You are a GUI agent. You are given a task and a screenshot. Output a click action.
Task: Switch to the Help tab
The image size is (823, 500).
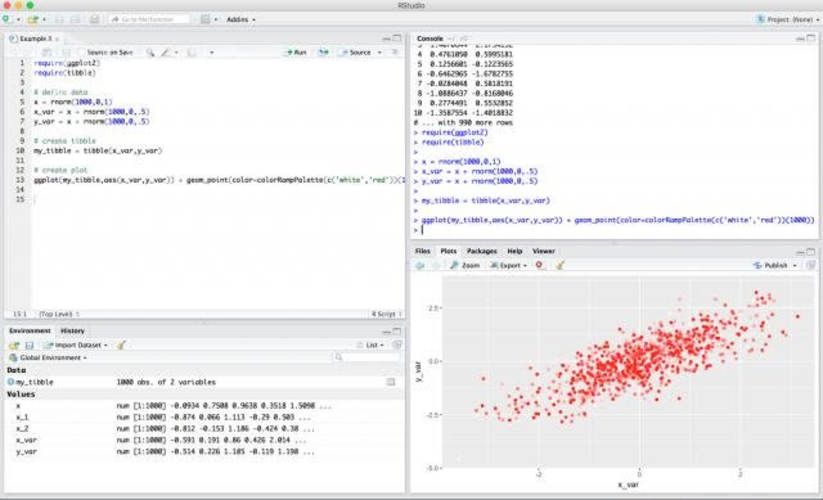pyautogui.click(x=514, y=251)
